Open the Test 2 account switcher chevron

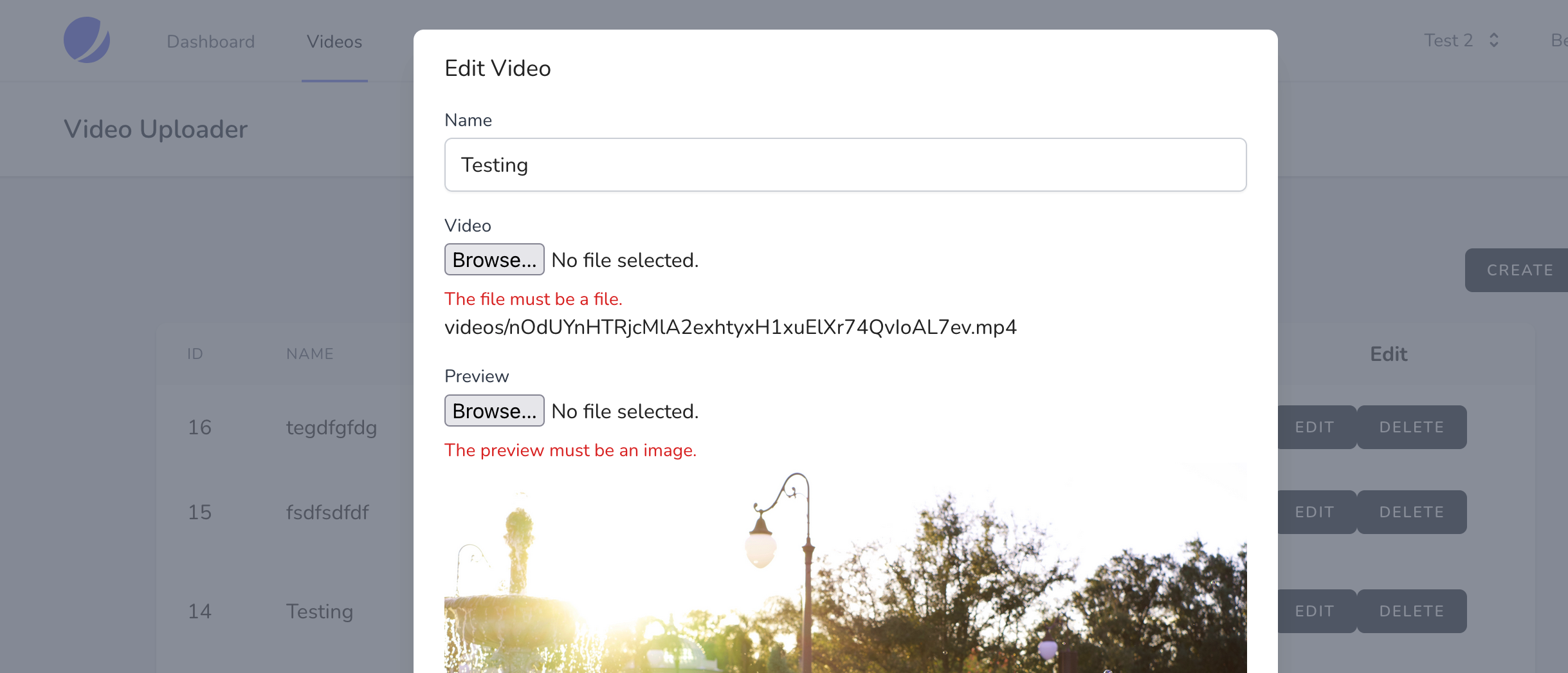click(x=1494, y=40)
